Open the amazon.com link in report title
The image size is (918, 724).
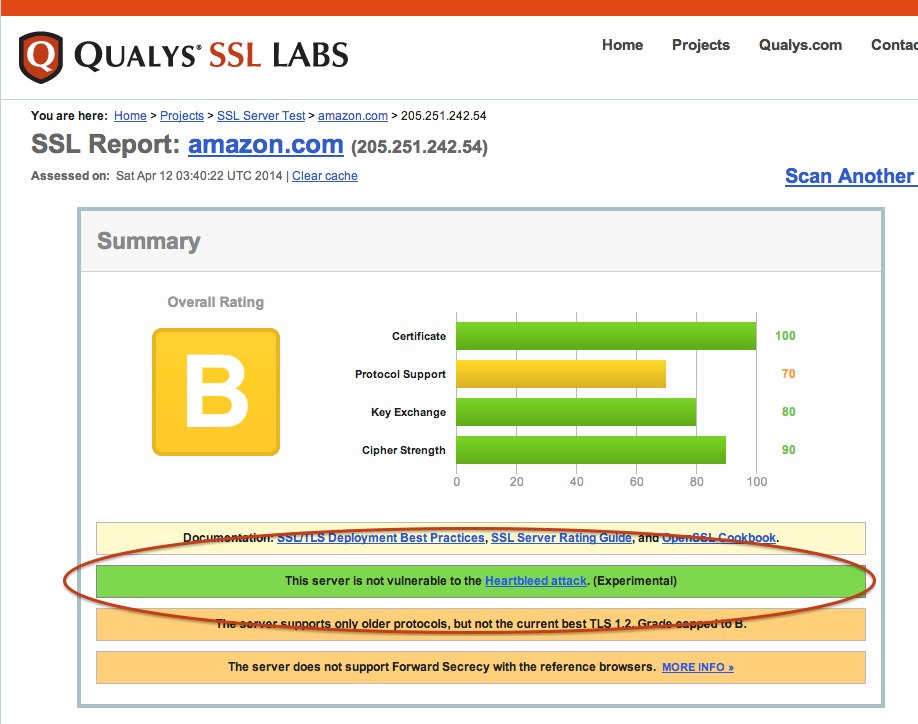coord(266,145)
